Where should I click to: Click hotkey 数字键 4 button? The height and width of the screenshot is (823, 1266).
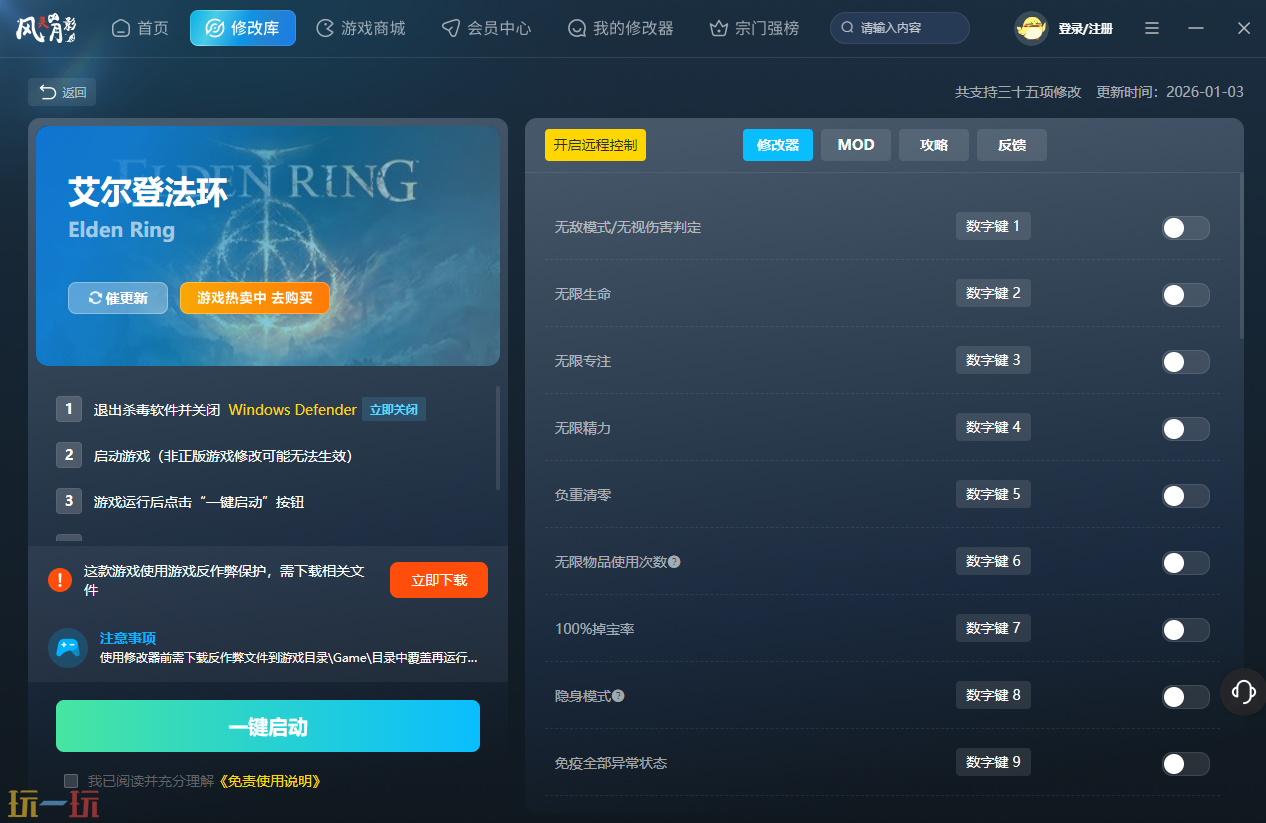point(993,427)
